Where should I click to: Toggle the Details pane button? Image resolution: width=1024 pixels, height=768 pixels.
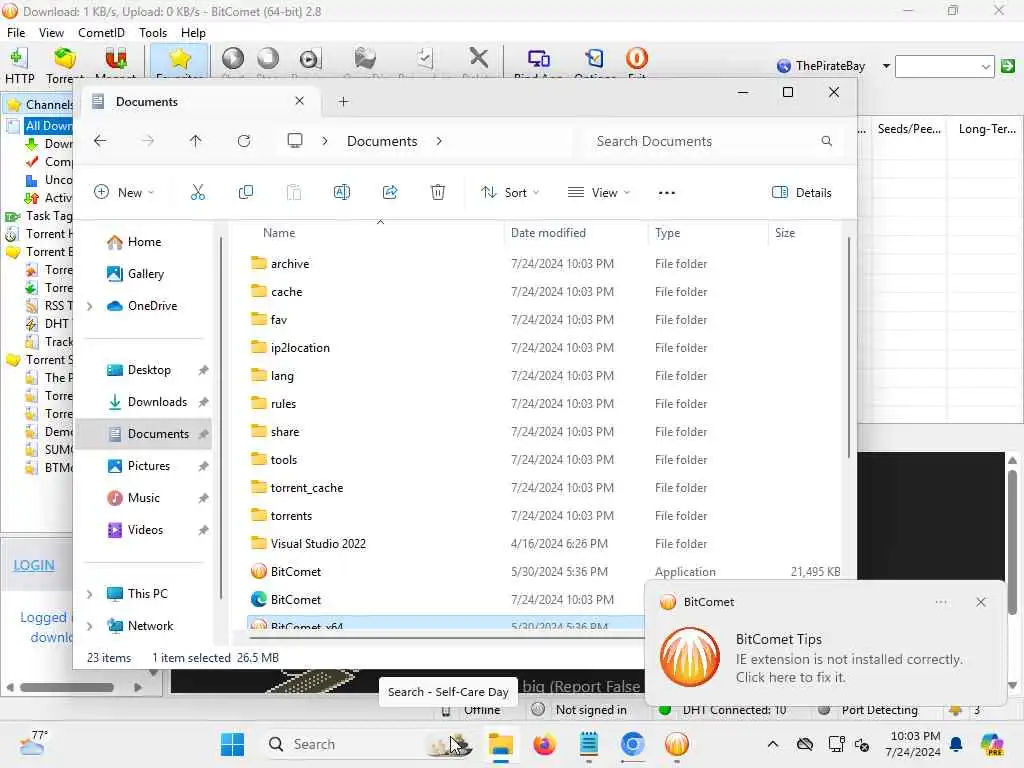[x=801, y=192]
